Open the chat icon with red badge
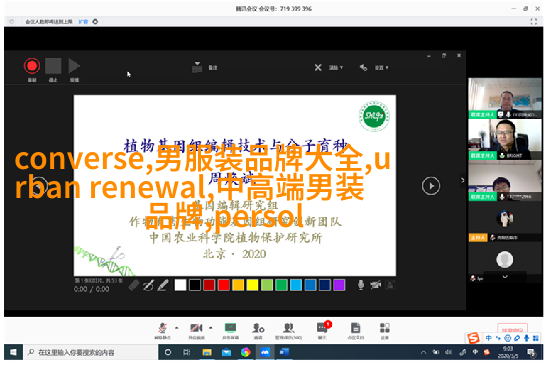Image resolution: width=550 pixels, height=367 pixels. click(322, 328)
